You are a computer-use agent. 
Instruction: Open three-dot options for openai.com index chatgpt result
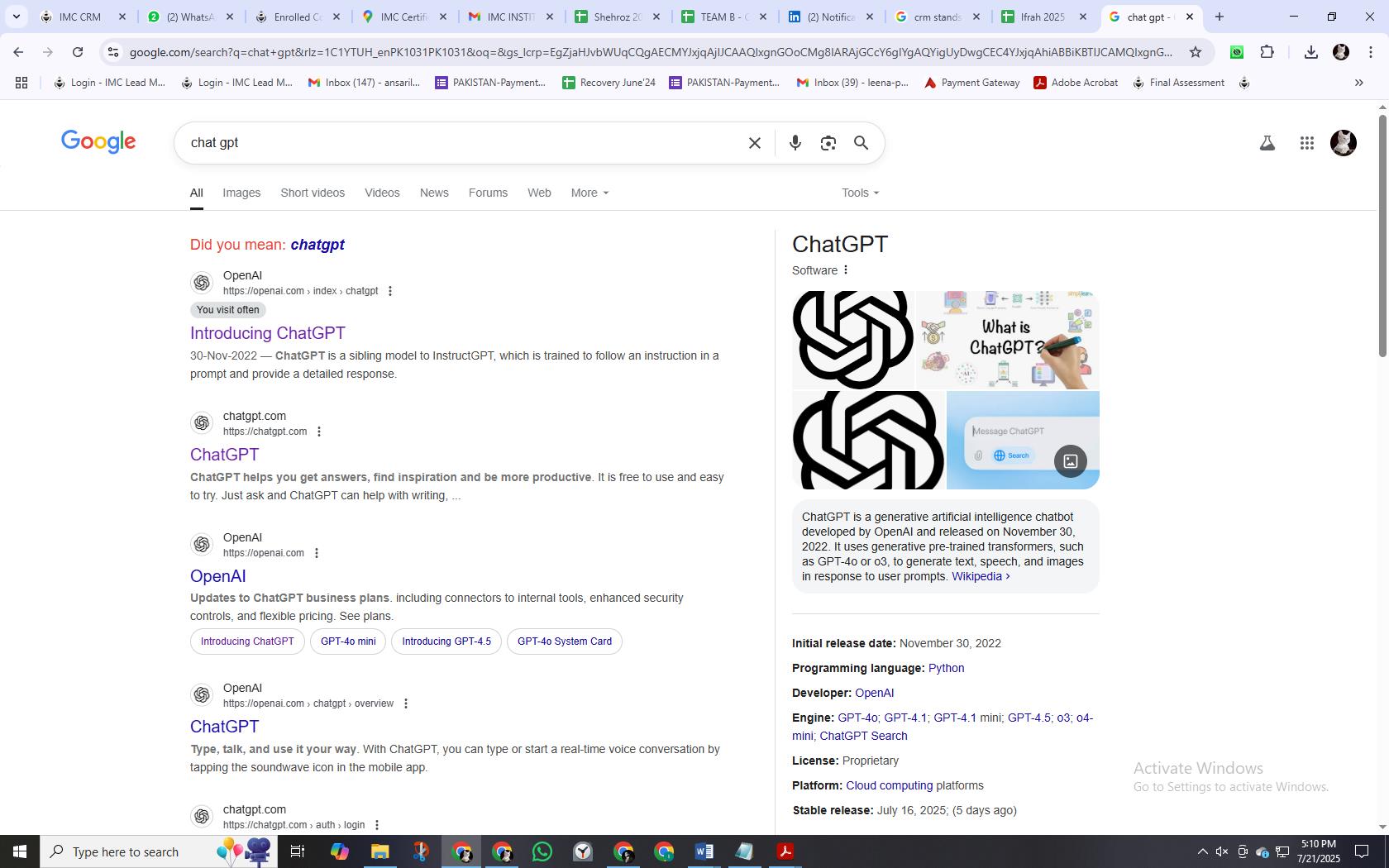click(x=390, y=291)
